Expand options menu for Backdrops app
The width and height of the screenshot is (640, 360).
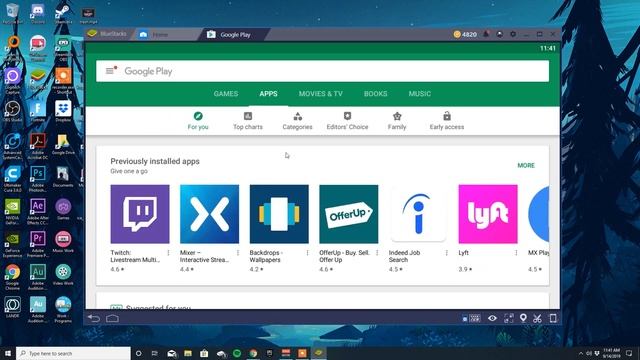[307, 253]
